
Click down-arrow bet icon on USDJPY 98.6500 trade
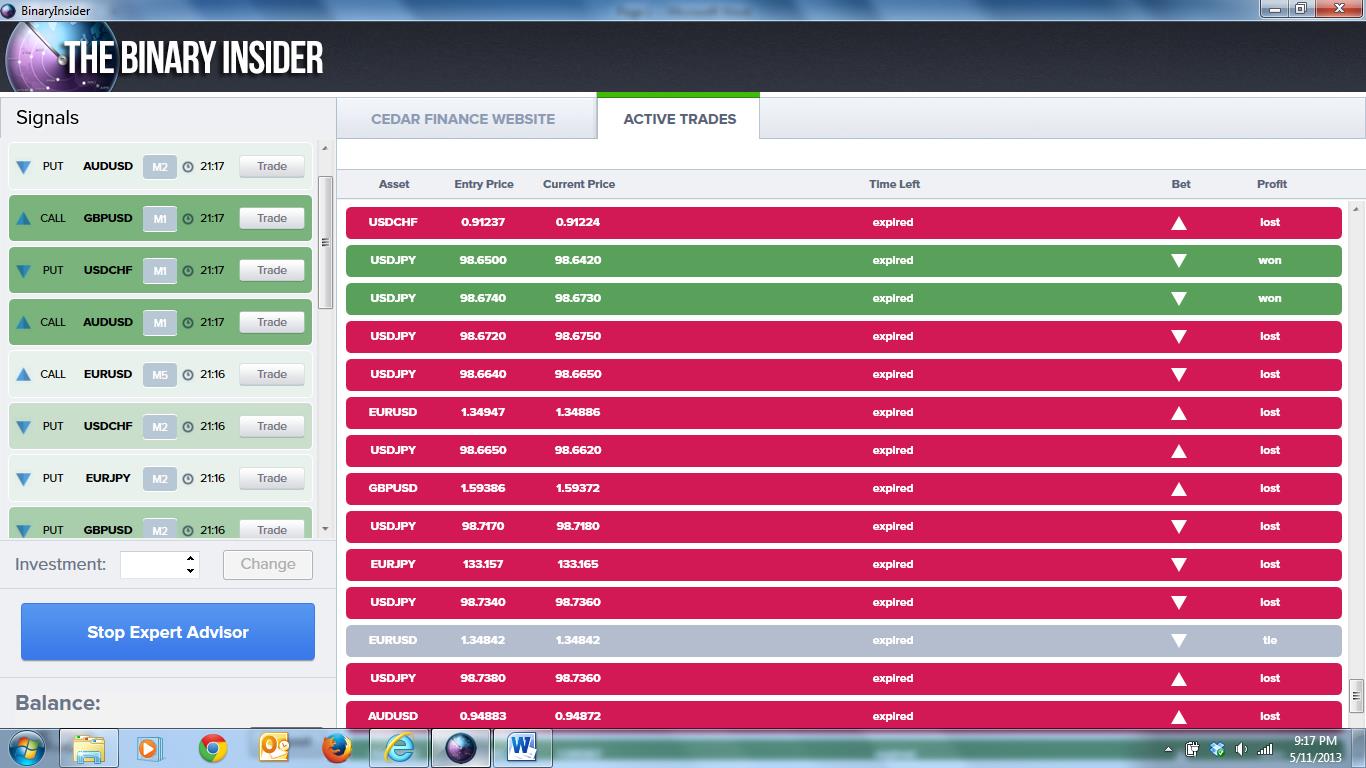tap(1179, 261)
